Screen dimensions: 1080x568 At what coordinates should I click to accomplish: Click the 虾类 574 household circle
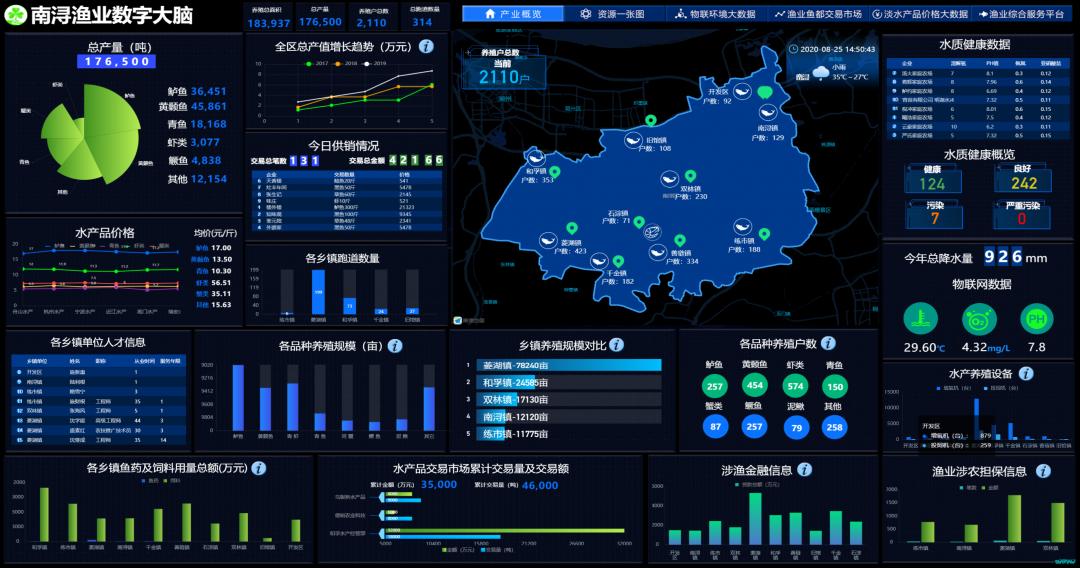[x=796, y=386]
